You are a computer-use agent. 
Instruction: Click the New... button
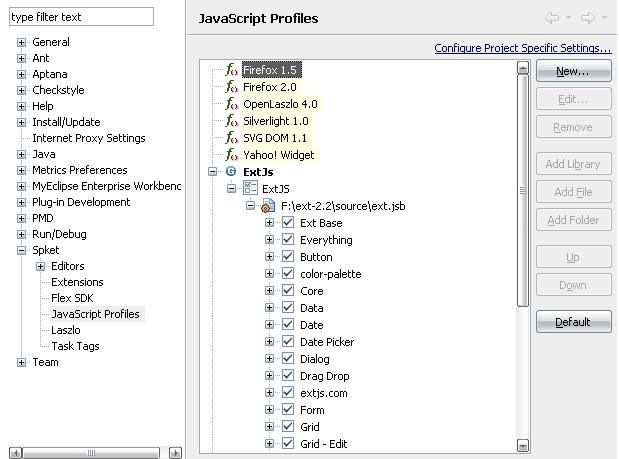point(574,71)
